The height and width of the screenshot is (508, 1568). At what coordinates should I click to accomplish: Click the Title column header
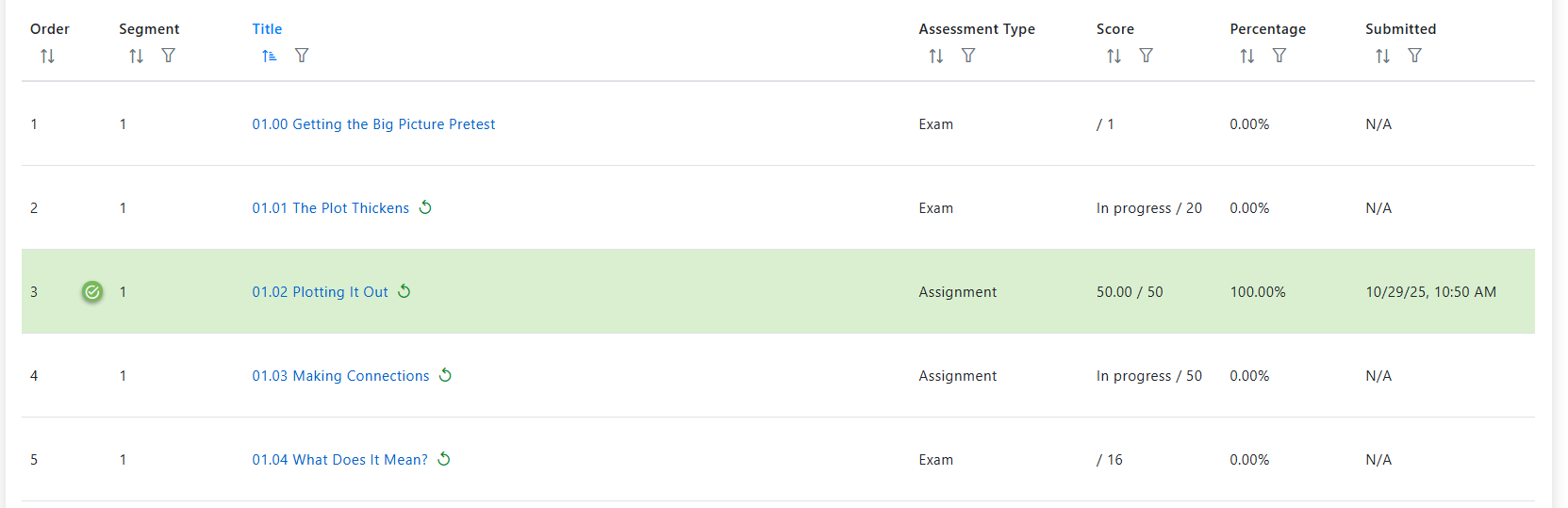pyautogui.click(x=267, y=29)
